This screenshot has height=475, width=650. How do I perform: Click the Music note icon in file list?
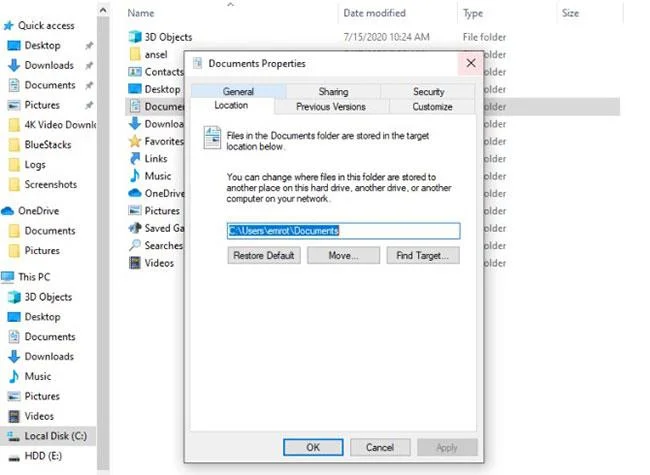click(x=135, y=176)
